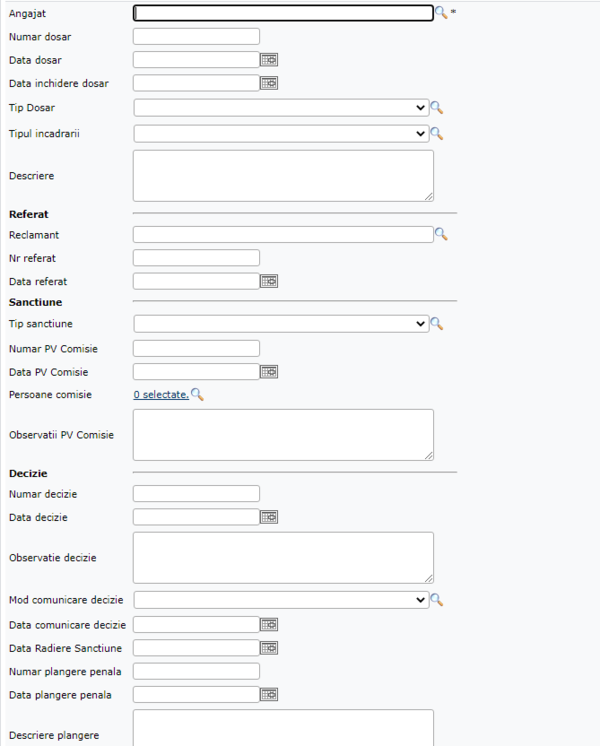The height and width of the screenshot is (746, 600).
Task: Open the Data referat calendar picker
Action: click(x=269, y=281)
